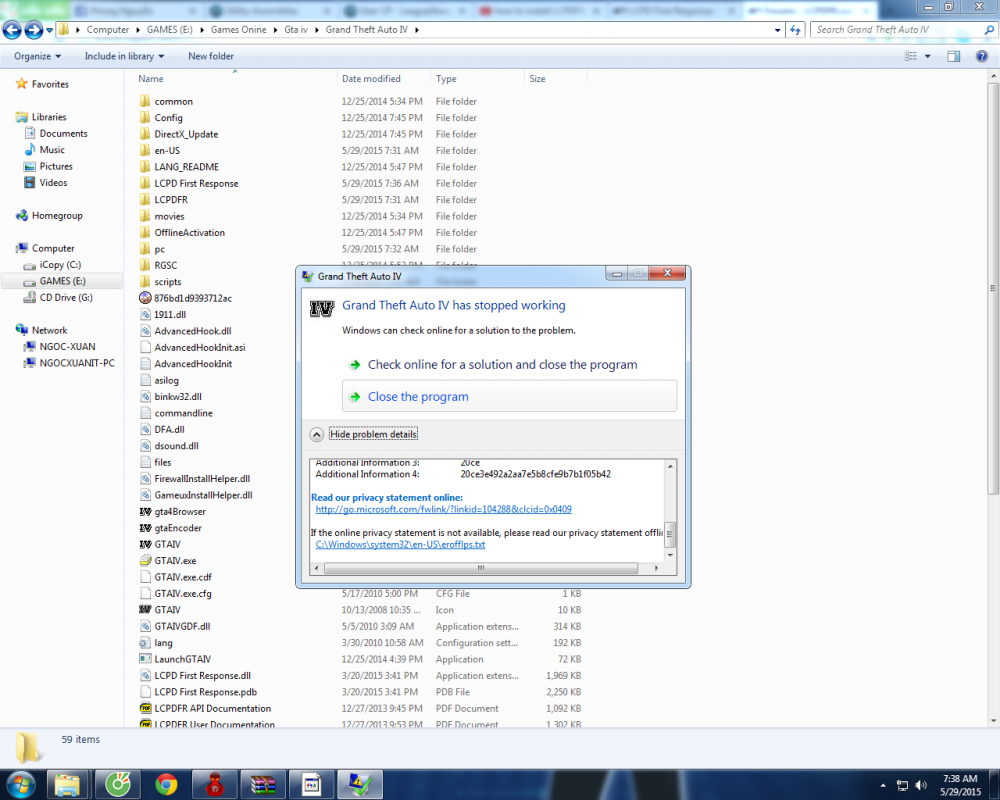Click the Search Grand Theft Auto IV field

[899, 30]
